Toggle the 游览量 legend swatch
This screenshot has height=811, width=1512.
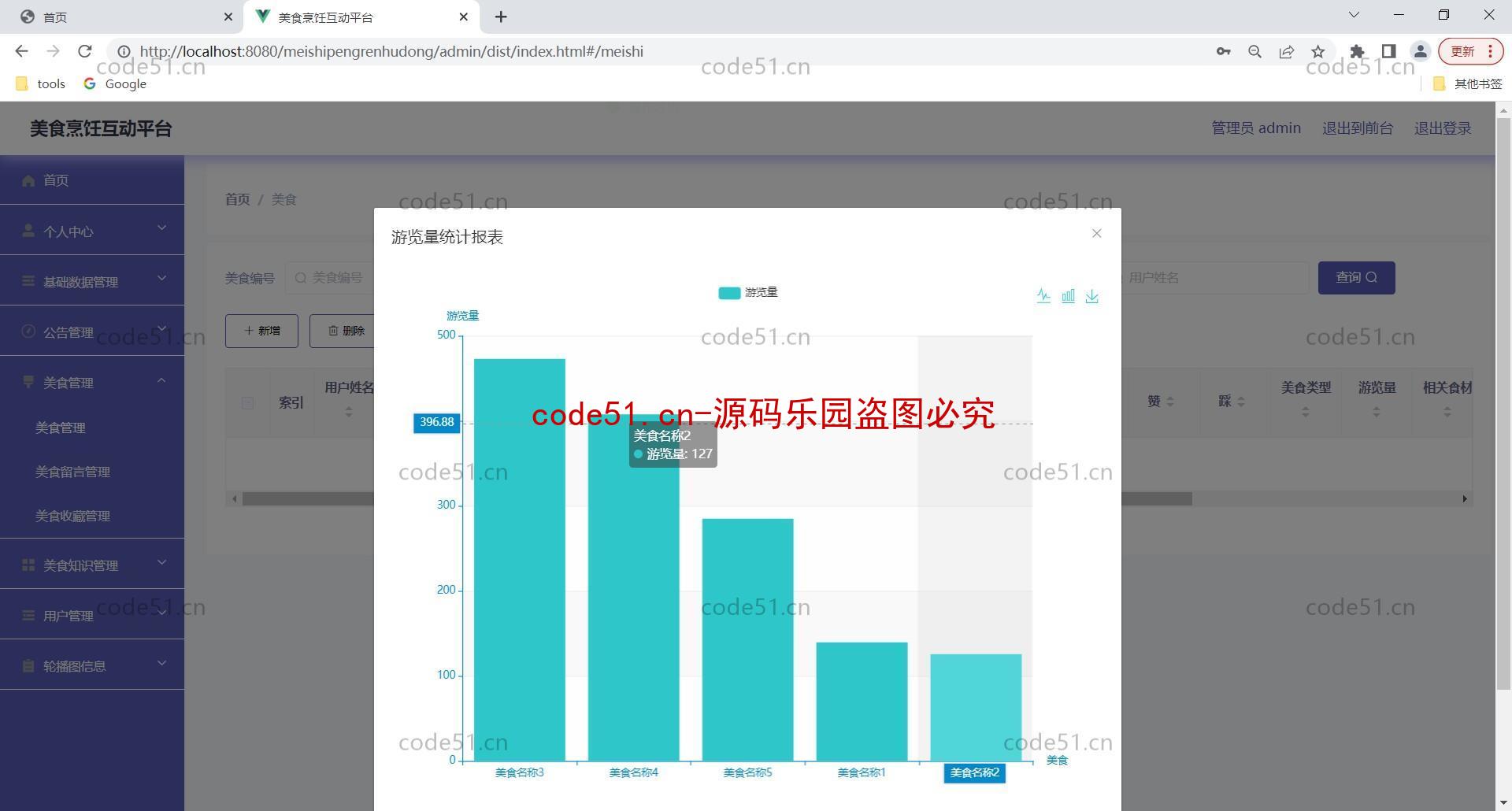[x=729, y=293]
